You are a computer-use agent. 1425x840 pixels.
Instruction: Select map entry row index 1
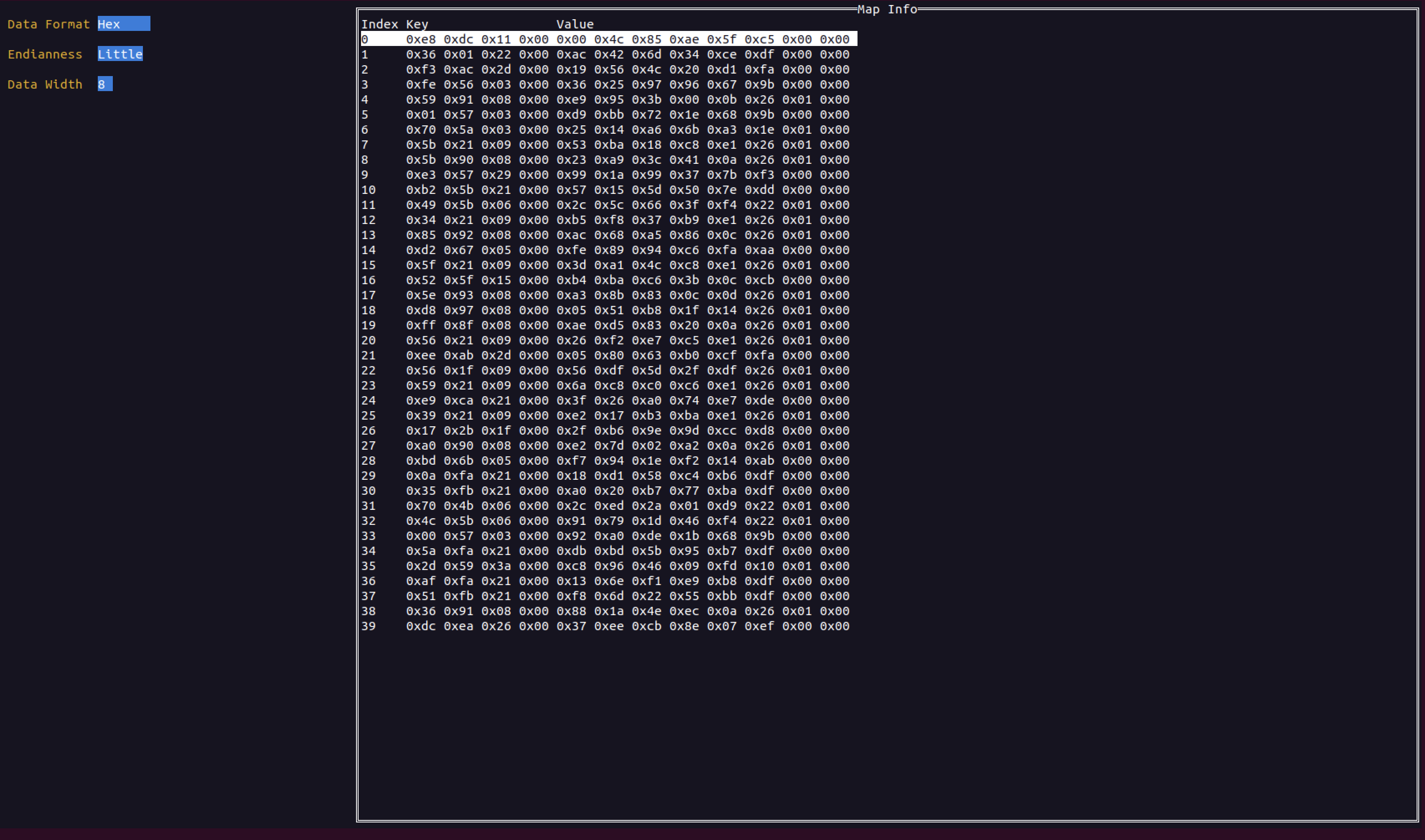click(x=608, y=54)
